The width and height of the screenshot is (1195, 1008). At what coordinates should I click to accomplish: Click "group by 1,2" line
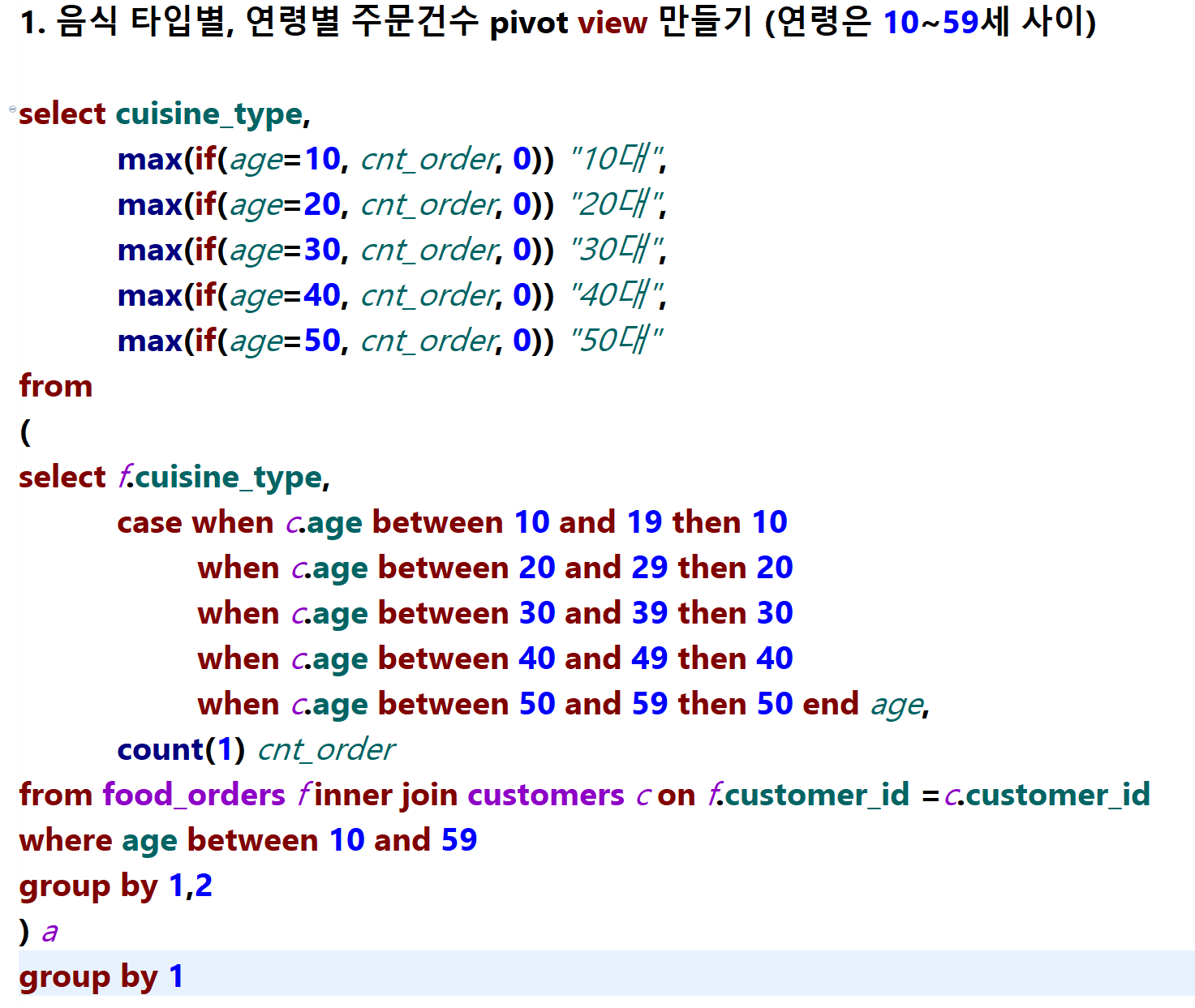[116, 886]
